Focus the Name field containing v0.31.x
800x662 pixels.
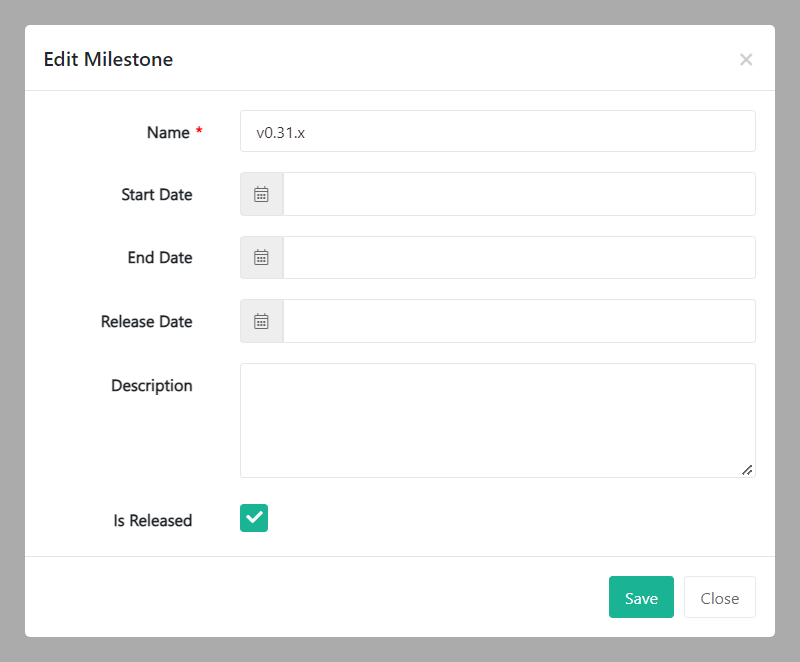(x=497, y=131)
